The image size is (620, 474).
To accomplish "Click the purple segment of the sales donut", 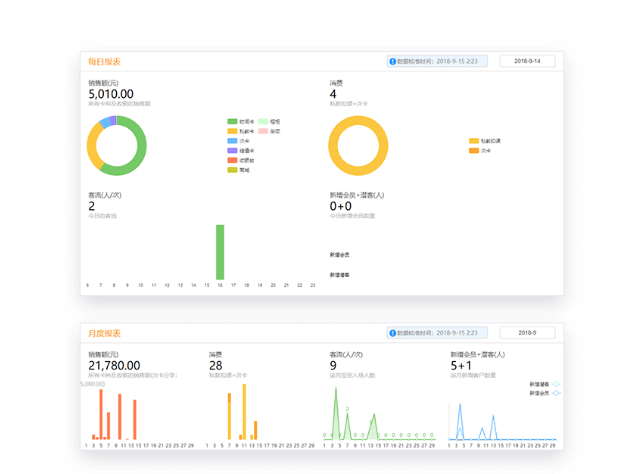I will tap(113, 120).
